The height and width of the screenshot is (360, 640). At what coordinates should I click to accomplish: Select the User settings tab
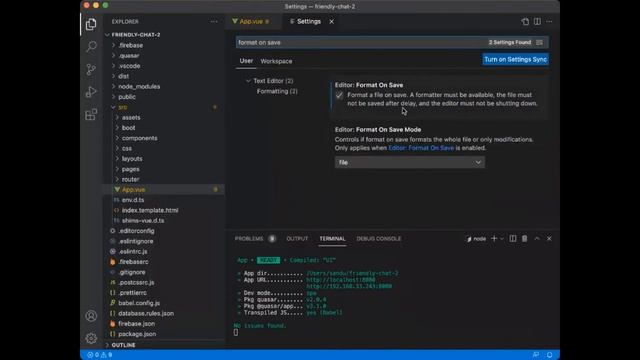pyautogui.click(x=246, y=61)
